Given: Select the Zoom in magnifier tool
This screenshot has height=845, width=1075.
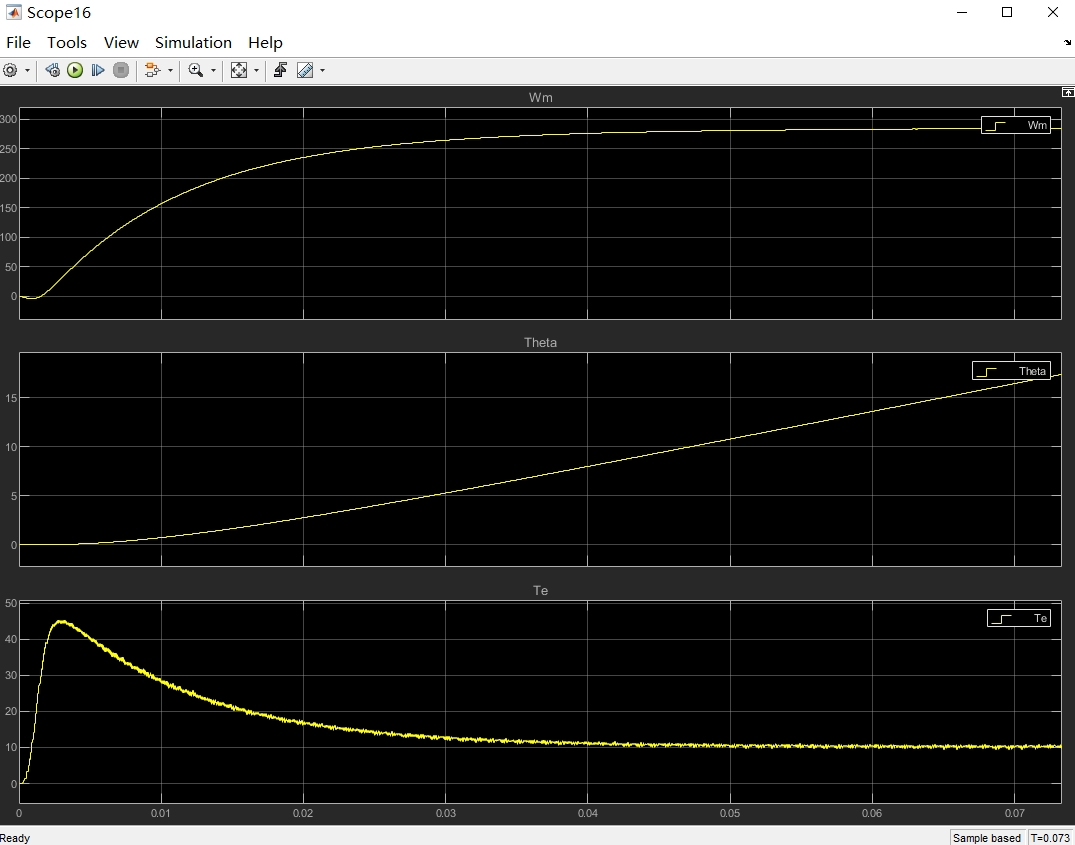Looking at the screenshot, I should 196,70.
